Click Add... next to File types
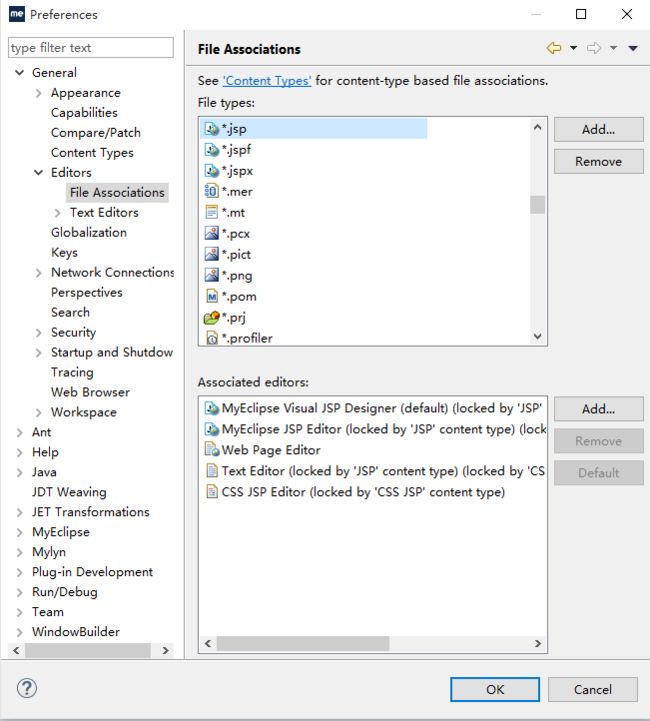 coord(599,129)
